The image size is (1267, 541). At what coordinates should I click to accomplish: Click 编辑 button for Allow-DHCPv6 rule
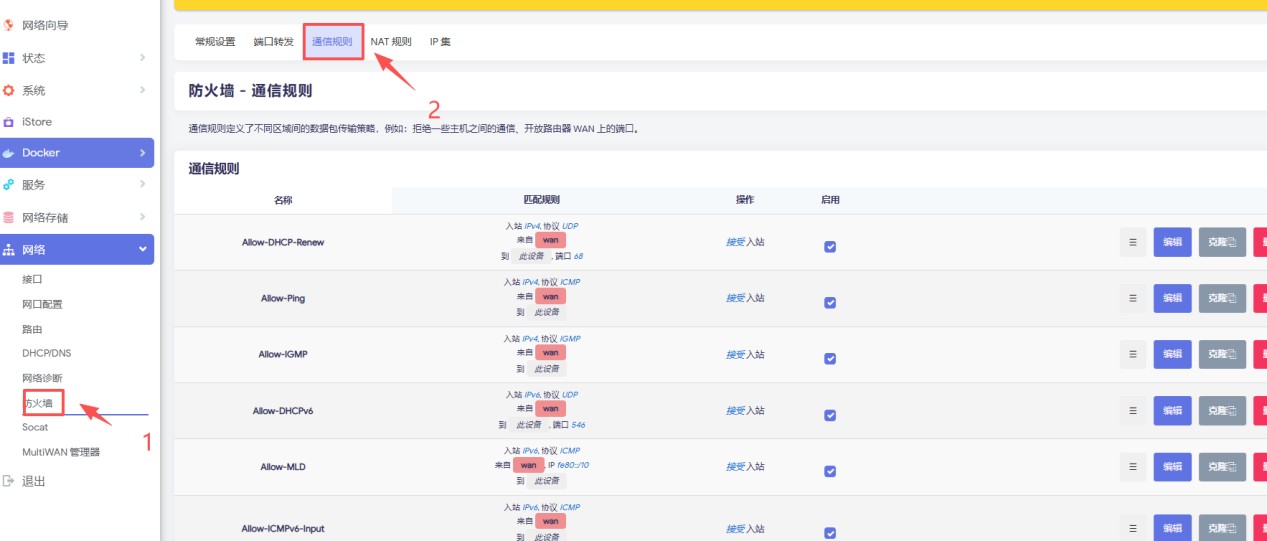pyautogui.click(x=1172, y=410)
